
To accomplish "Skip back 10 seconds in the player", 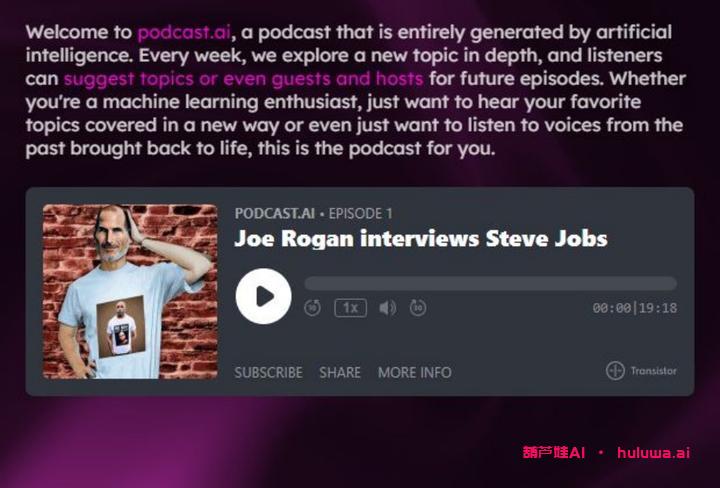I will click(312, 308).
